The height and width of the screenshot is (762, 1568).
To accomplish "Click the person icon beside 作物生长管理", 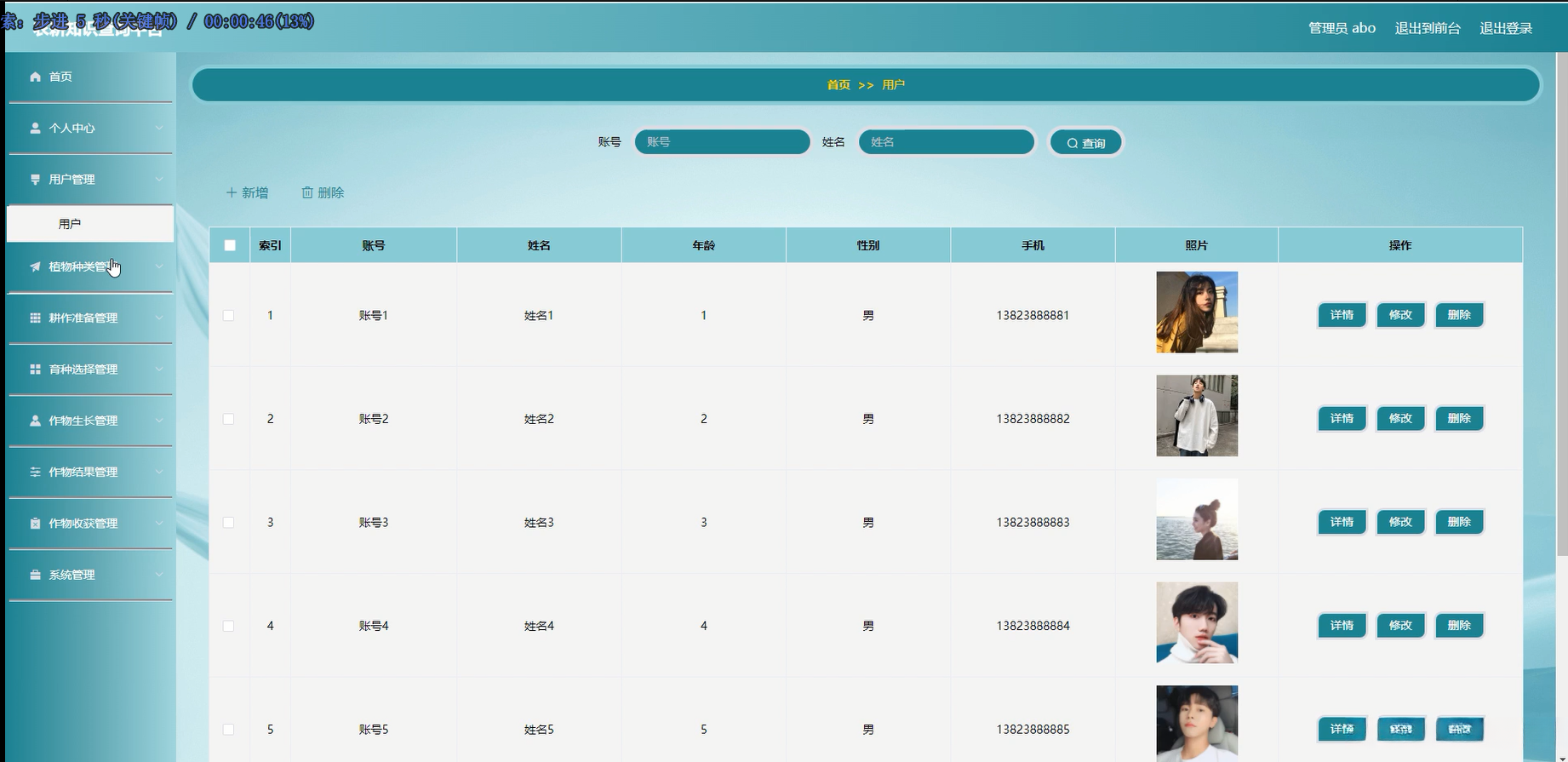I will (35, 421).
